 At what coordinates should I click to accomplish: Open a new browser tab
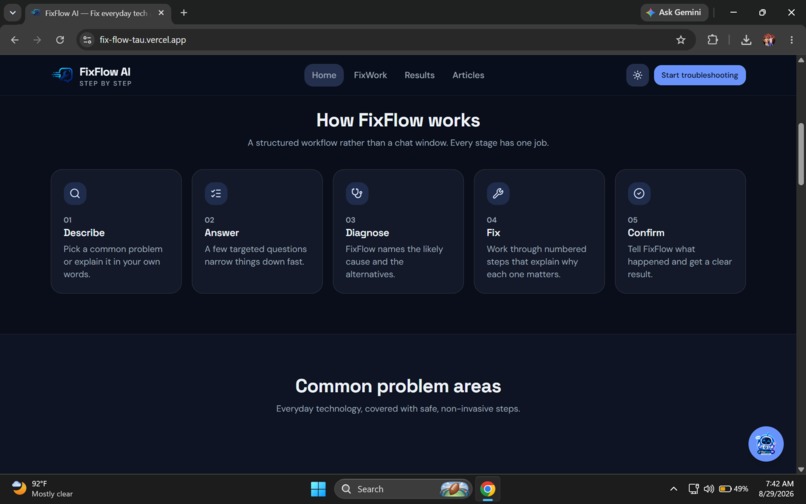point(184,12)
